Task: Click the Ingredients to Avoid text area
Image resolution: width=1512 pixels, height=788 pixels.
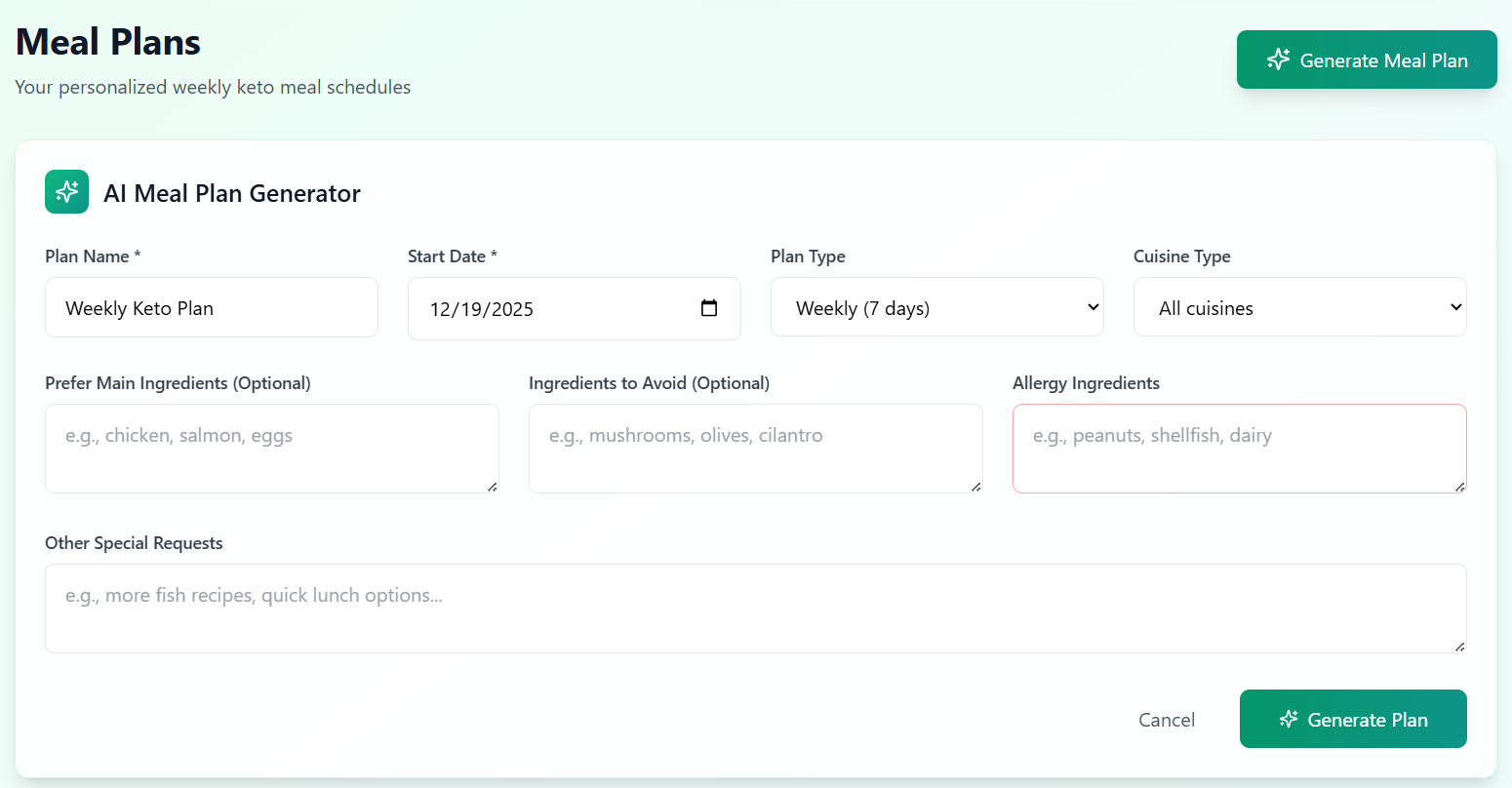Action: coord(755,447)
